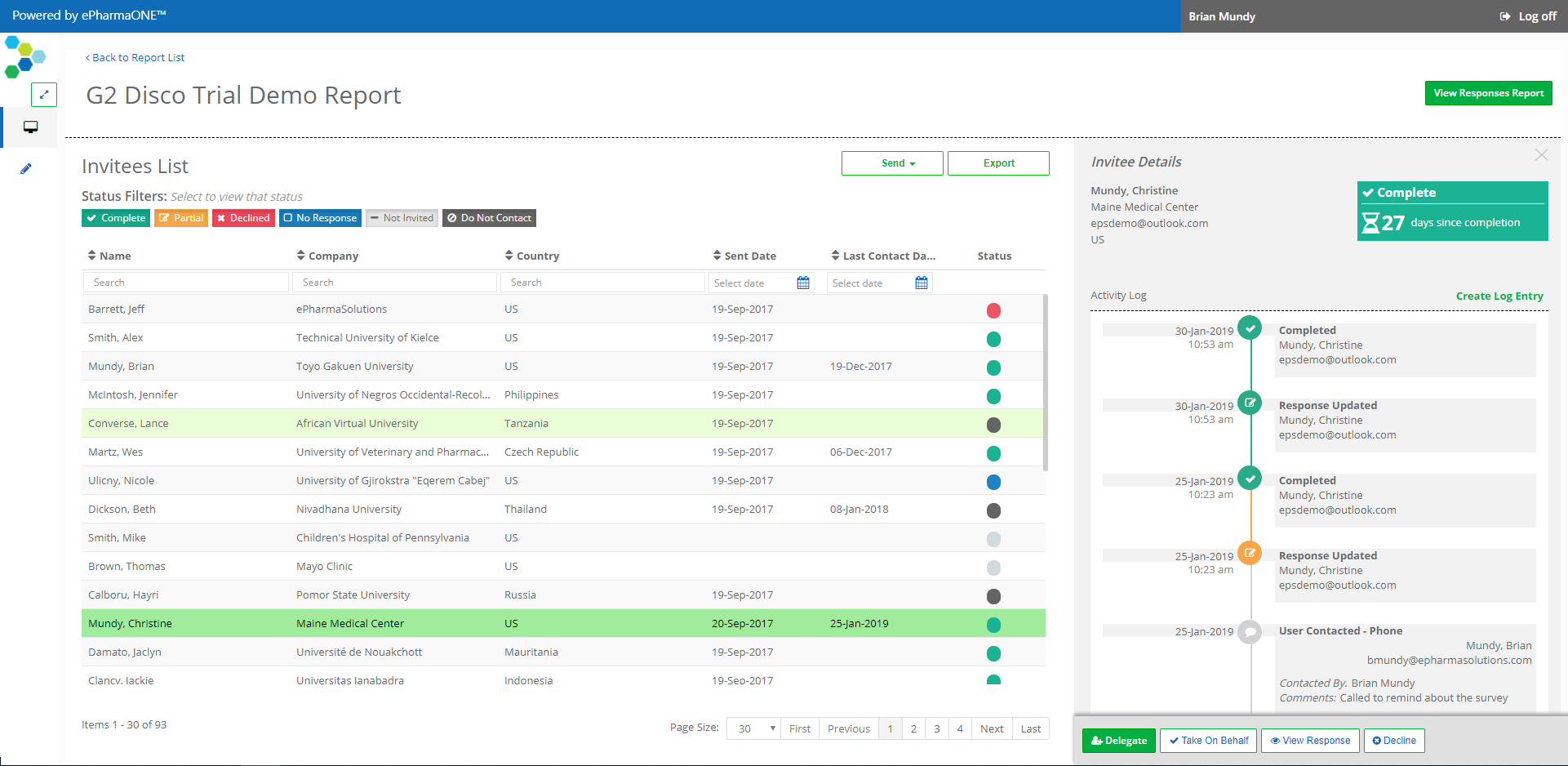Open the monitor dashboard sidebar icon
Screen dimensions: 1568x766
[x=31, y=127]
